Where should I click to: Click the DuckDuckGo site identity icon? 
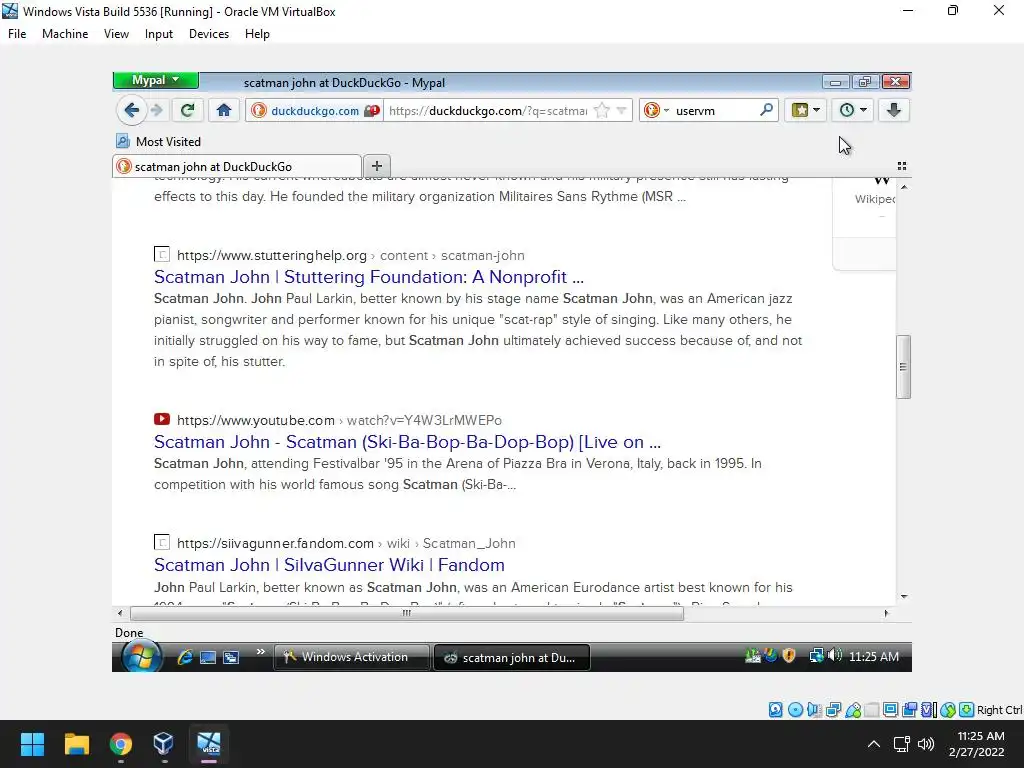(x=259, y=110)
